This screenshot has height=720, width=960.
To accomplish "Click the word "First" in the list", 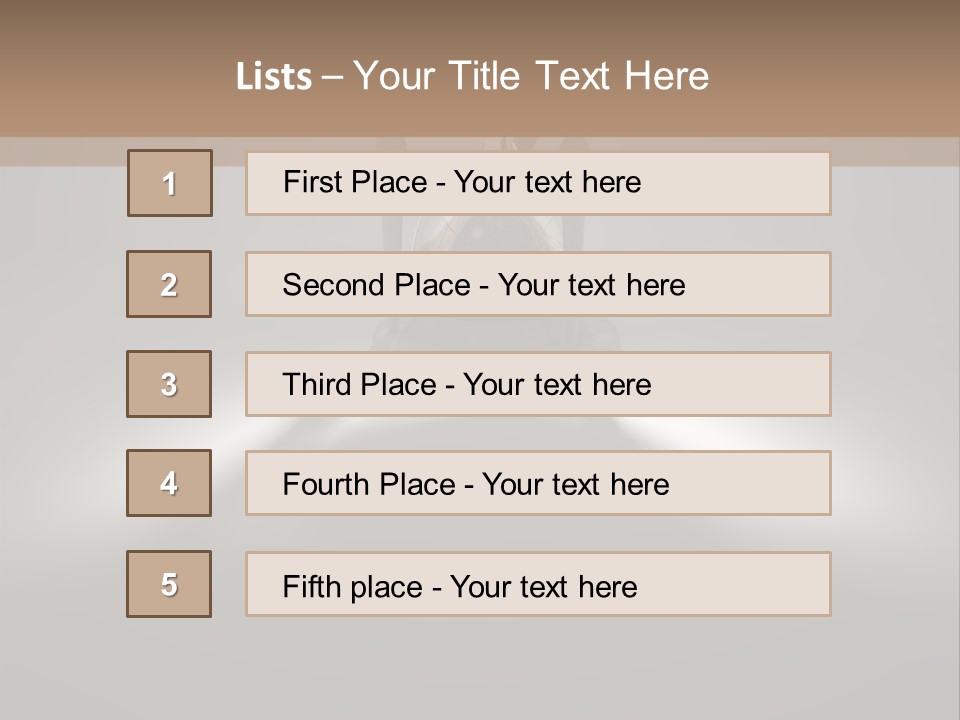I will click(x=310, y=182).
